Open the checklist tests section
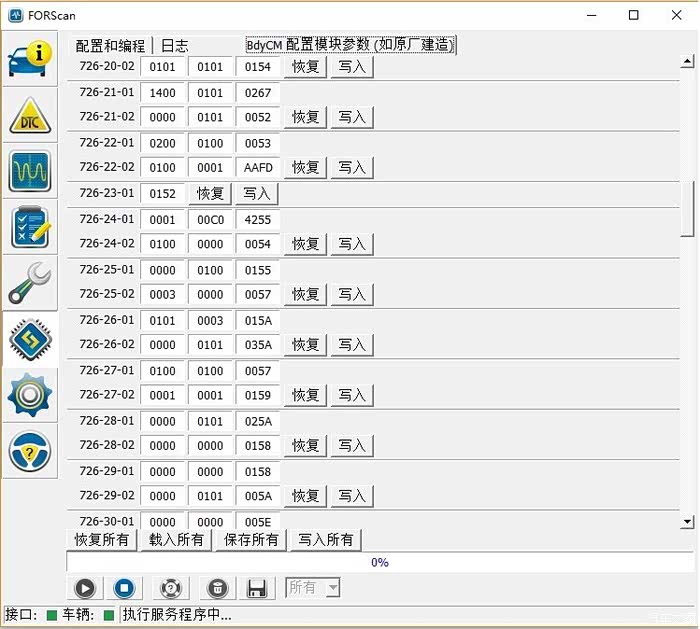Viewport: 700px width, 629px height. click(x=30, y=227)
